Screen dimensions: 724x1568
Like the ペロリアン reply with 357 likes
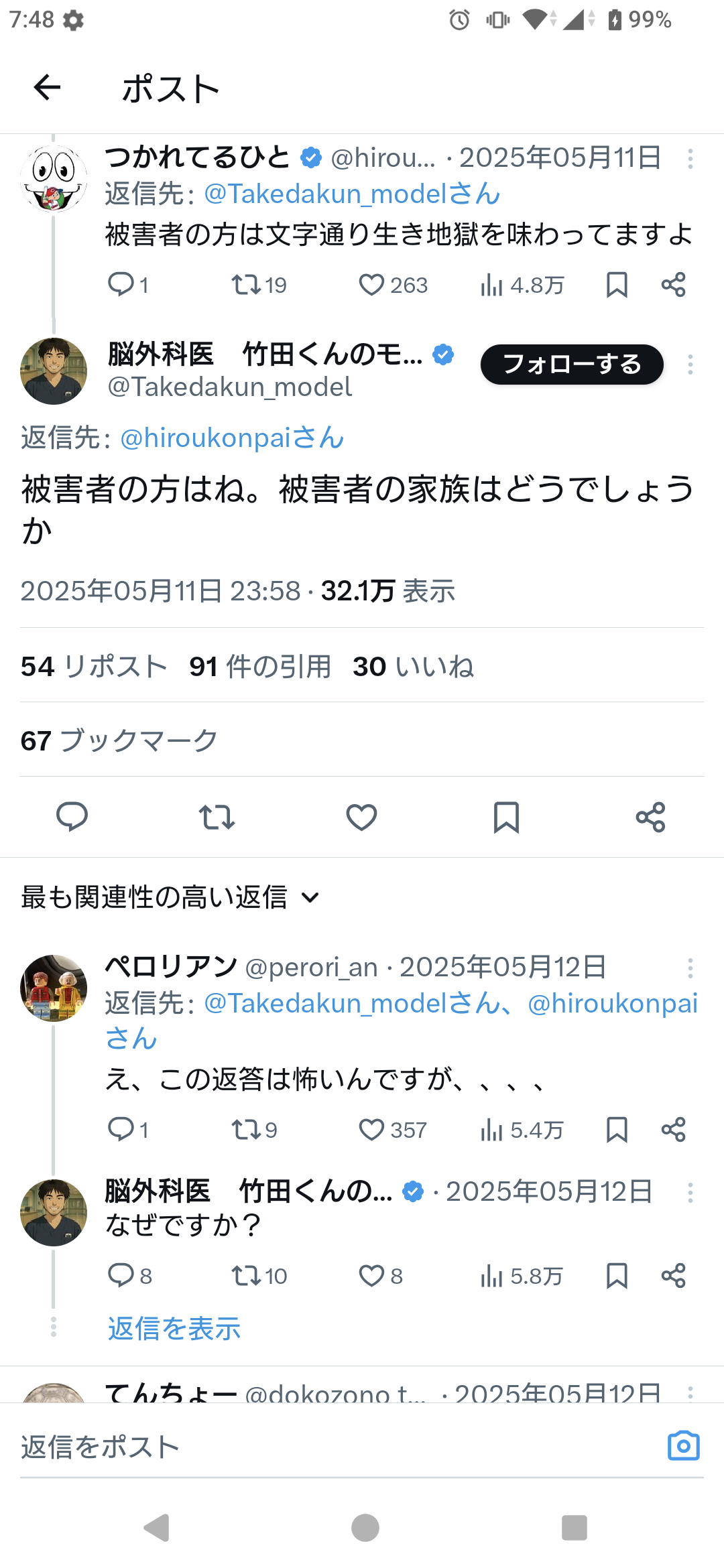371,1130
